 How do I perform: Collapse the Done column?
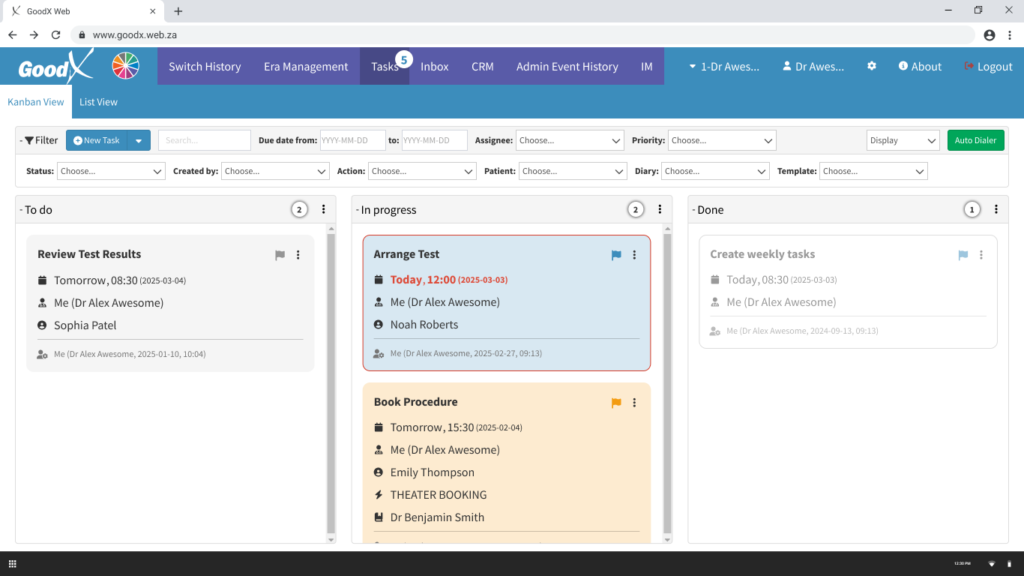point(694,210)
